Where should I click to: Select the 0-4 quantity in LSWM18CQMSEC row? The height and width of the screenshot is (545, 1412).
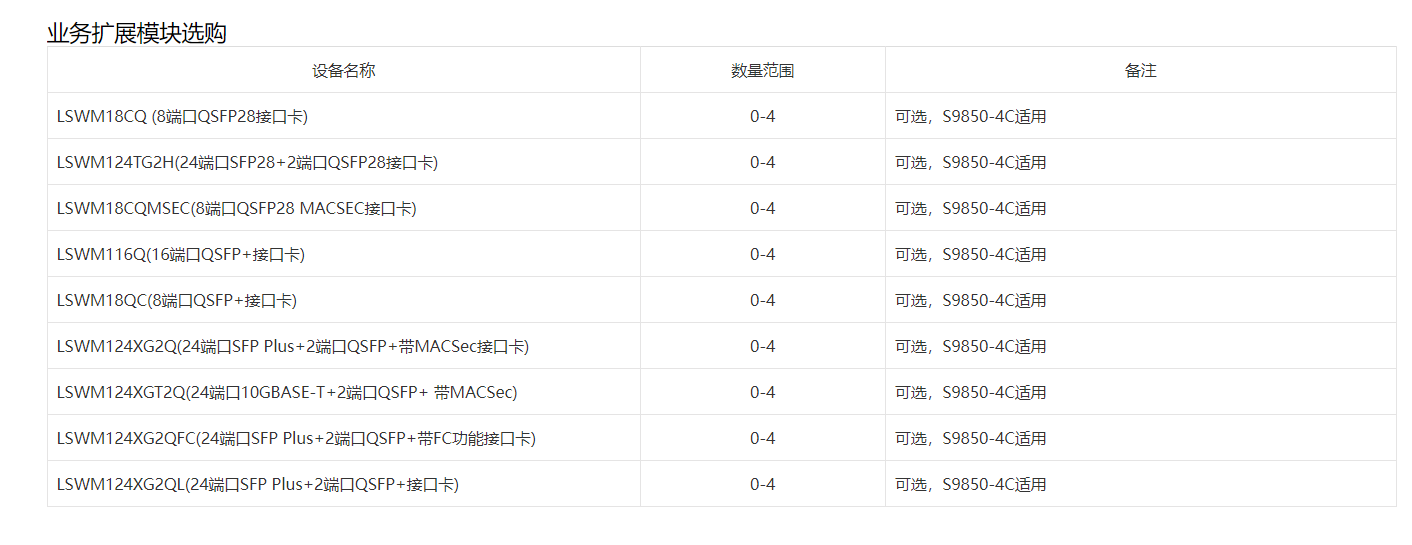[762, 209]
